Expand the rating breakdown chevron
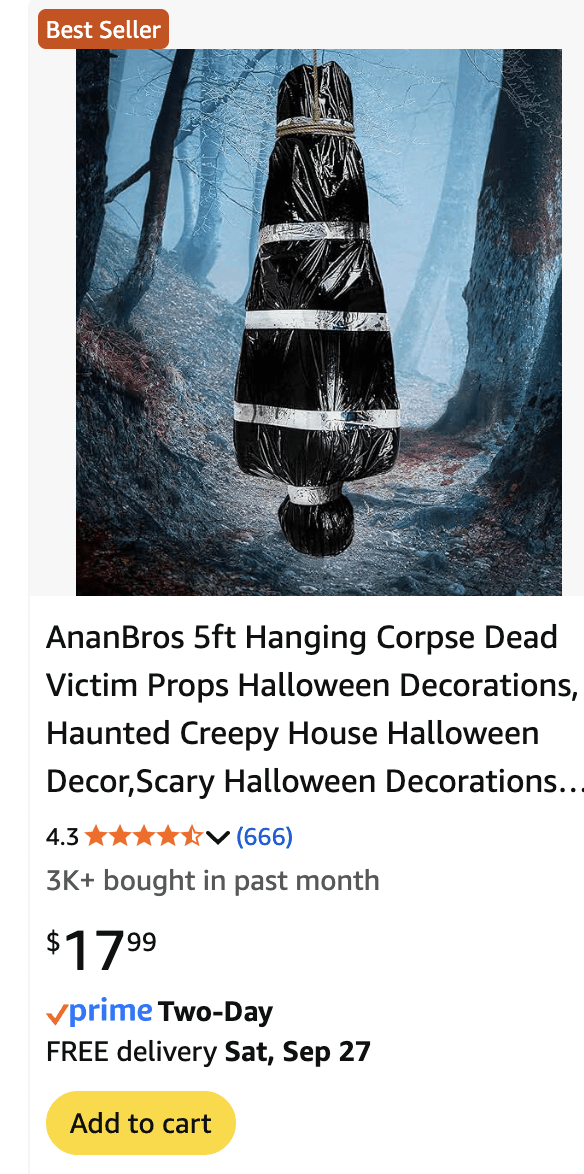 (x=217, y=837)
